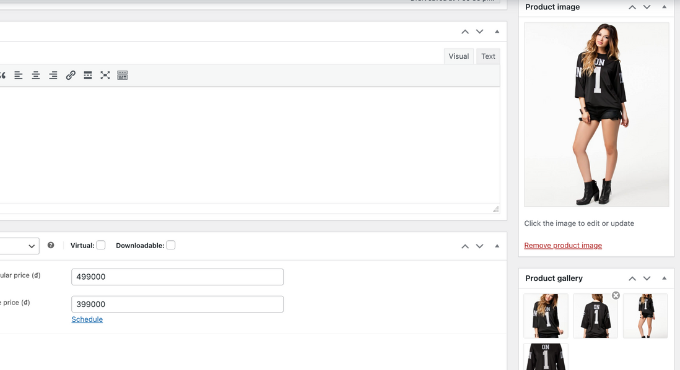This screenshot has height=370, width=680.
Task: Select third gallery thumbnail full body
Action: [645, 316]
